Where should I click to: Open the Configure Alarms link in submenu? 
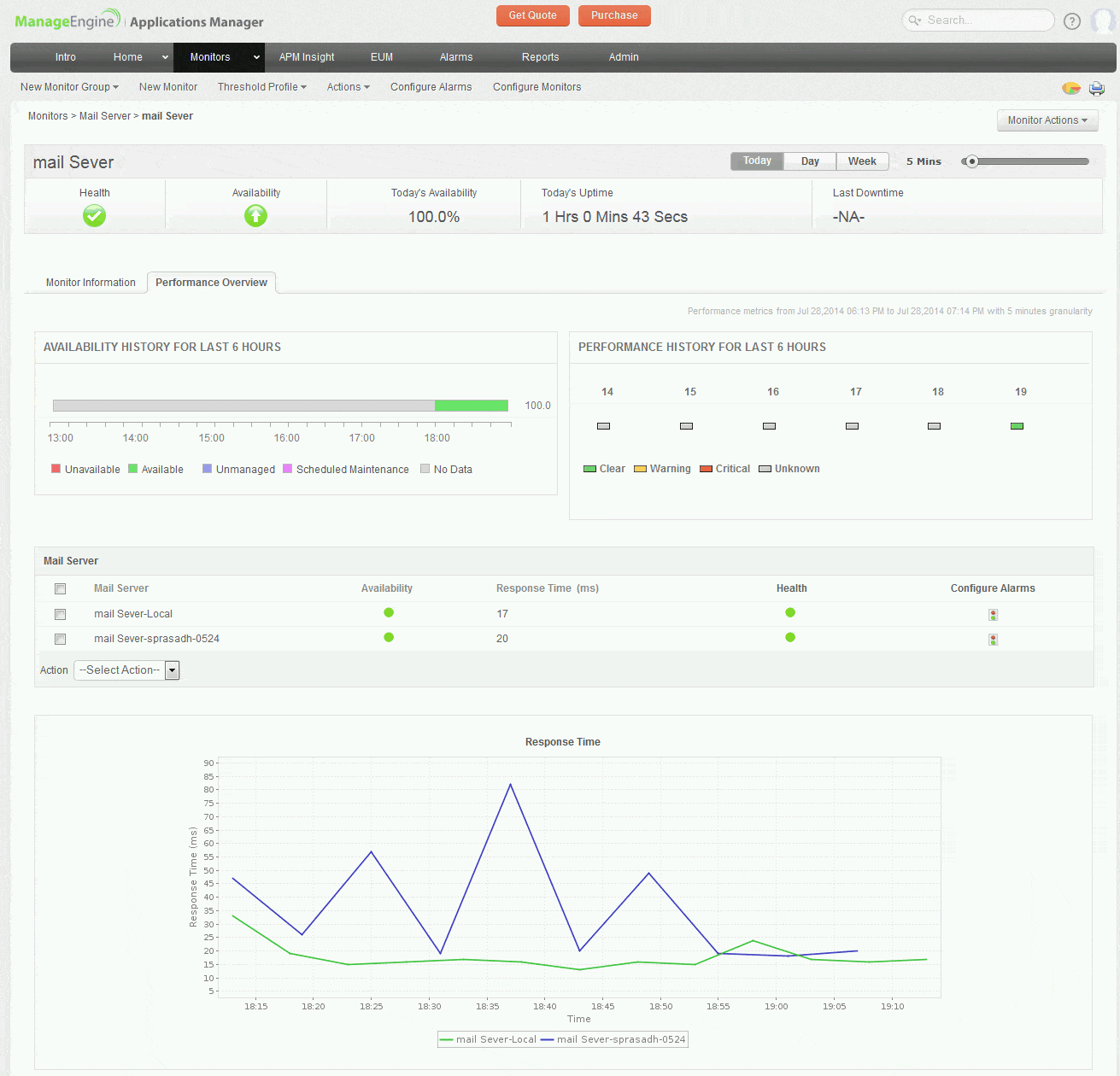click(x=431, y=87)
